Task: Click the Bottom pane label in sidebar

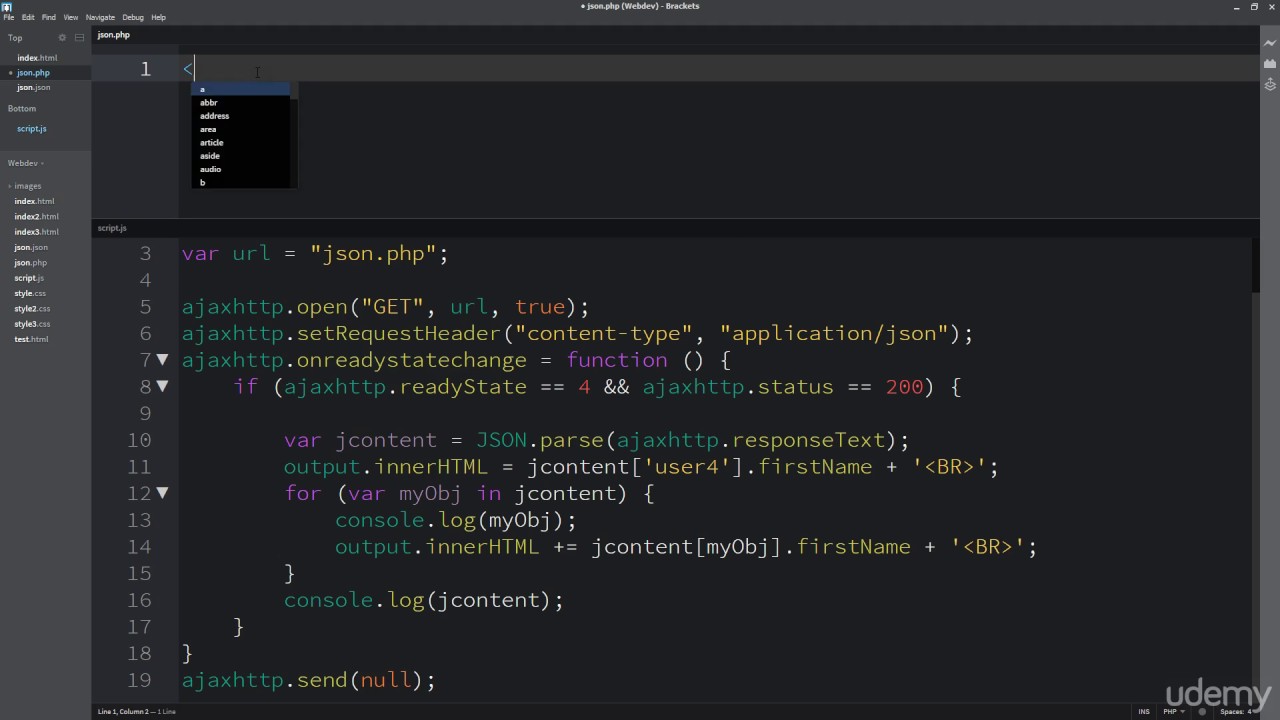Action: pos(22,108)
